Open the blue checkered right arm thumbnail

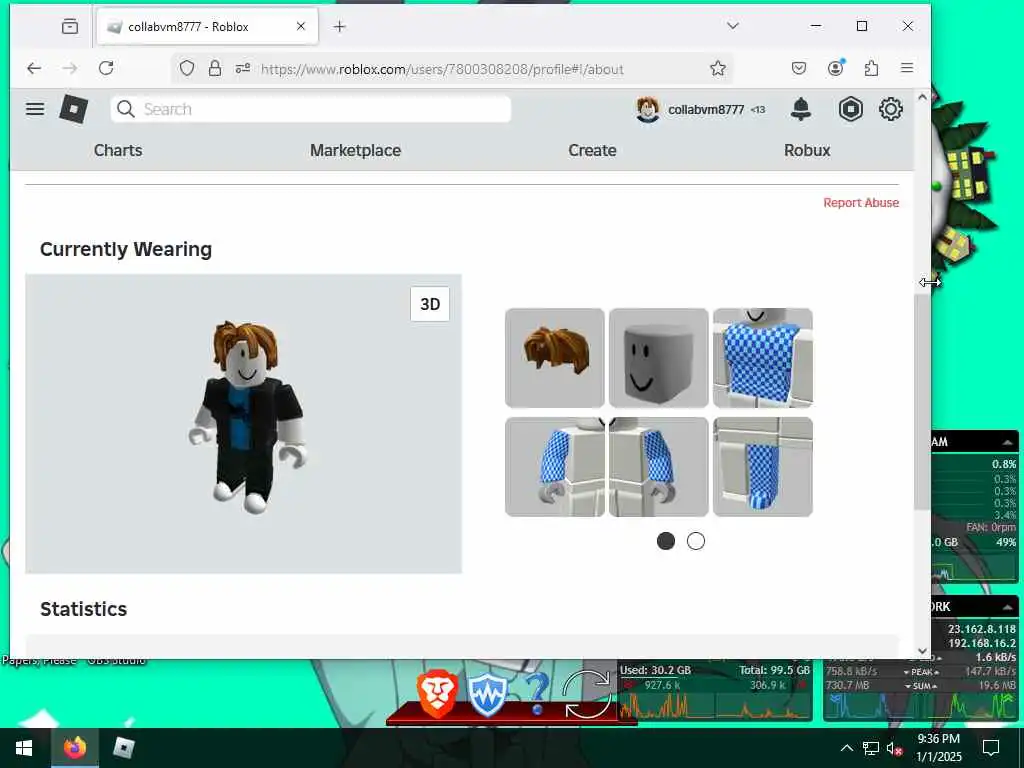[x=554, y=467]
